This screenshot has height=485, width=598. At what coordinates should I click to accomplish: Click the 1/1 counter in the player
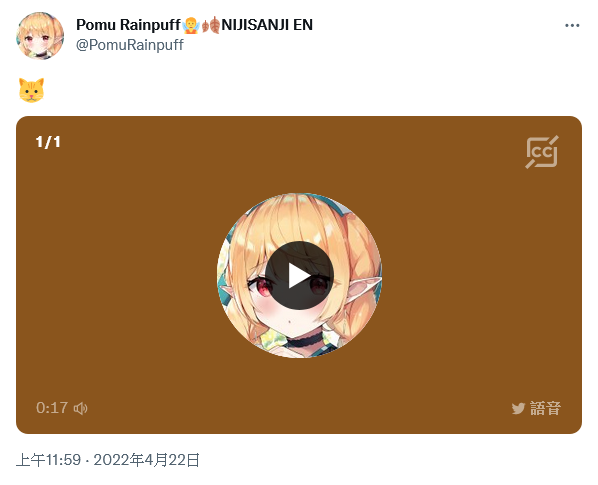(x=48, y=142)
